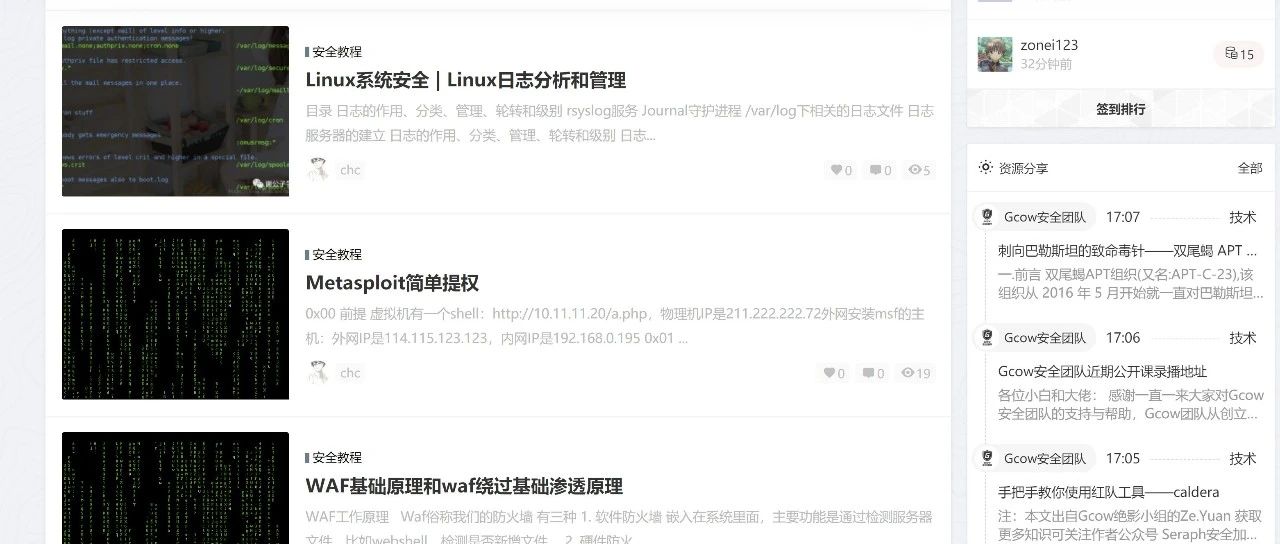The height and width of the screenshot is (544, 1280).
Task: Open Gcow安全团队近期公开课录播地址 post
Action: 1102,371
